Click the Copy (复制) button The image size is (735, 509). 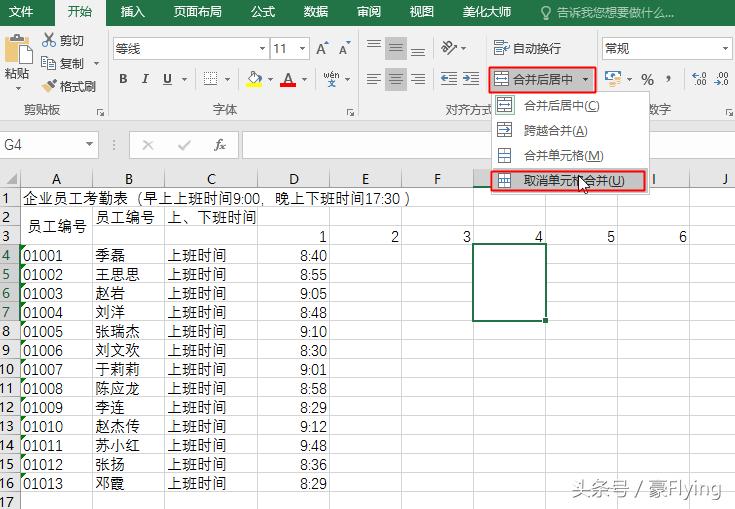63,63
